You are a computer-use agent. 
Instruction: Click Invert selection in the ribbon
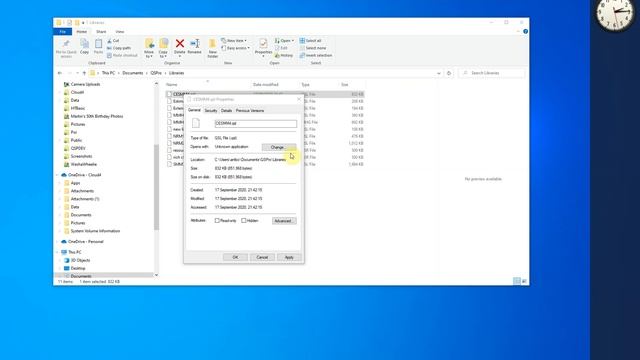point(316,56)
